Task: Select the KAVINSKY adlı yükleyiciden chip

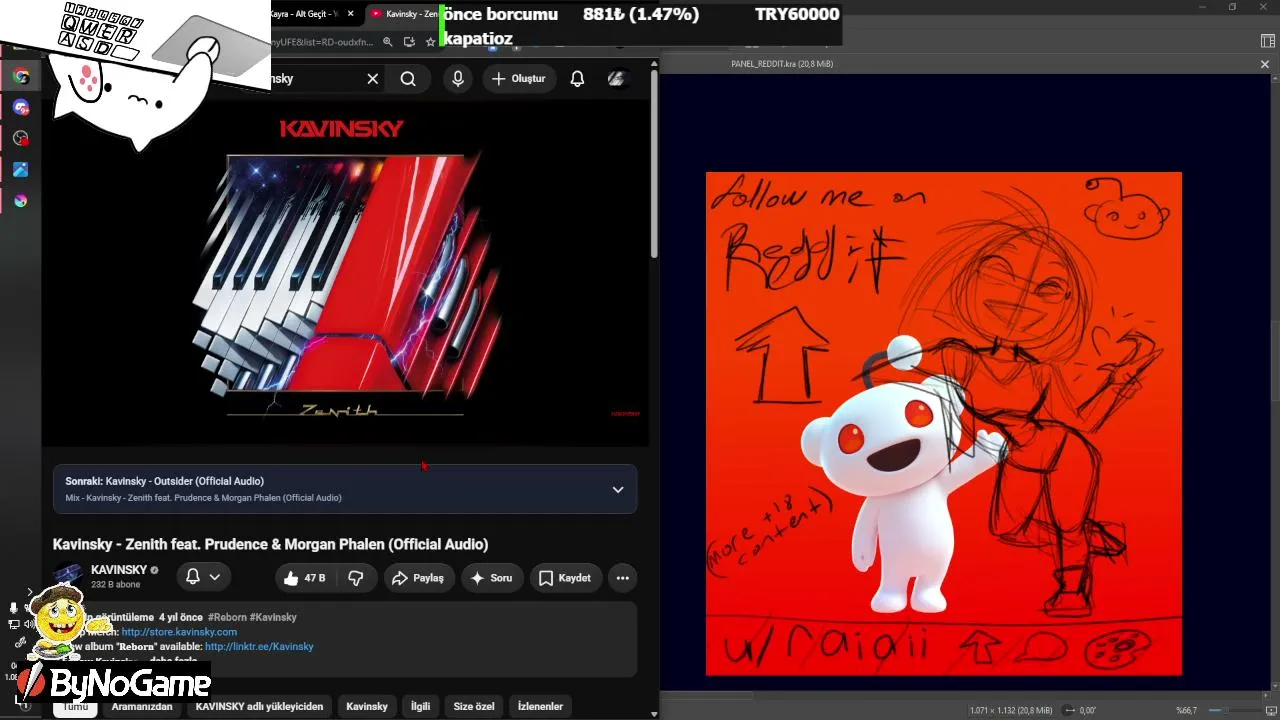Action: [259, 706]
